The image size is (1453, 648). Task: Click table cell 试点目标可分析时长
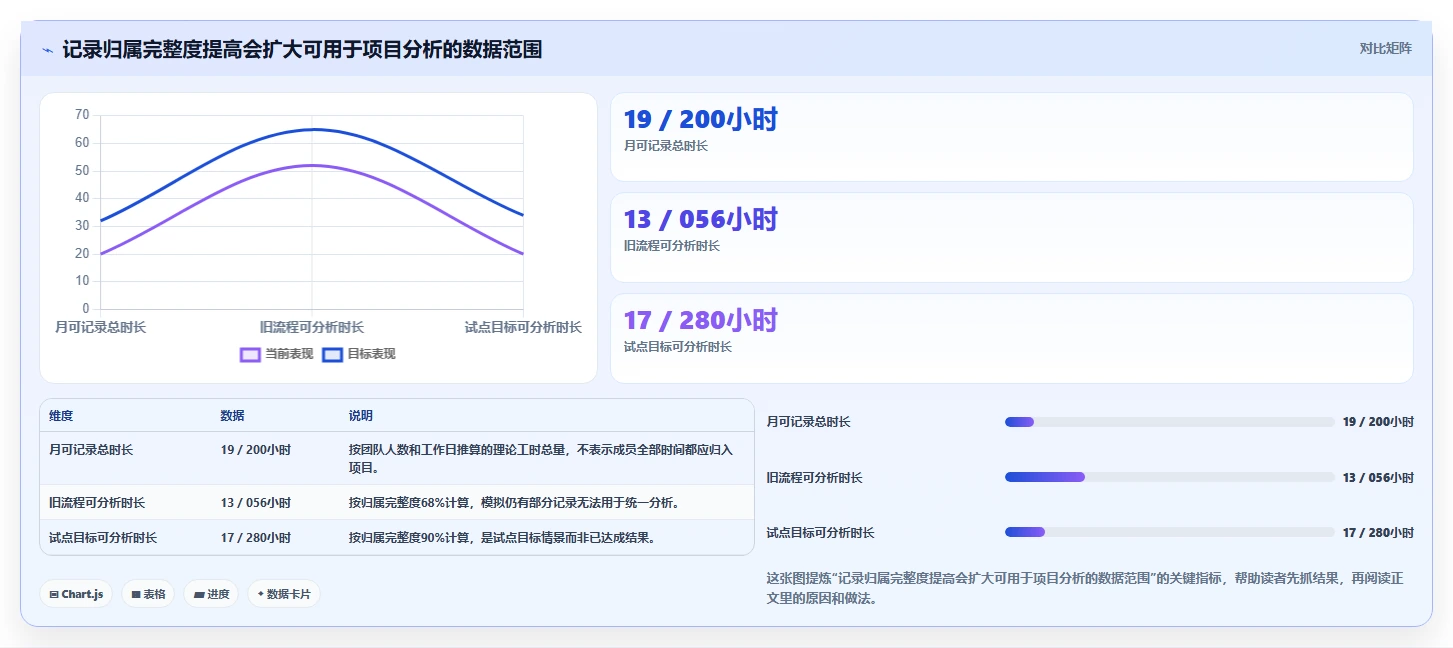pos(103,538)
